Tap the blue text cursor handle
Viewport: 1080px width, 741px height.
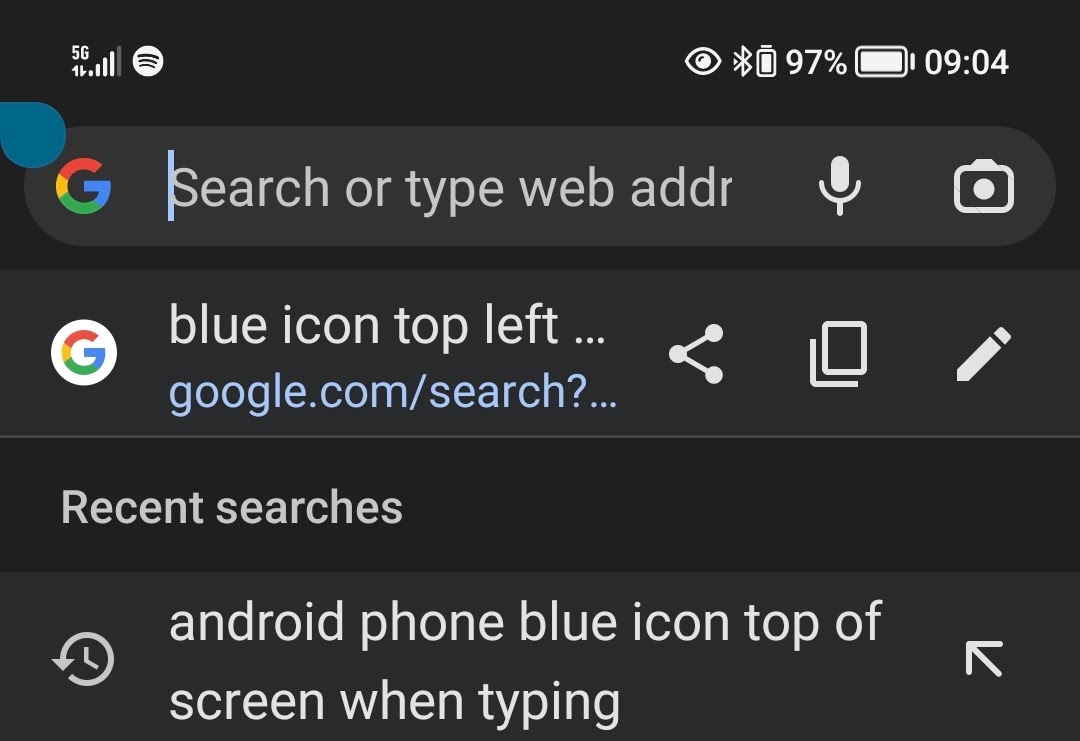[32, 134]
